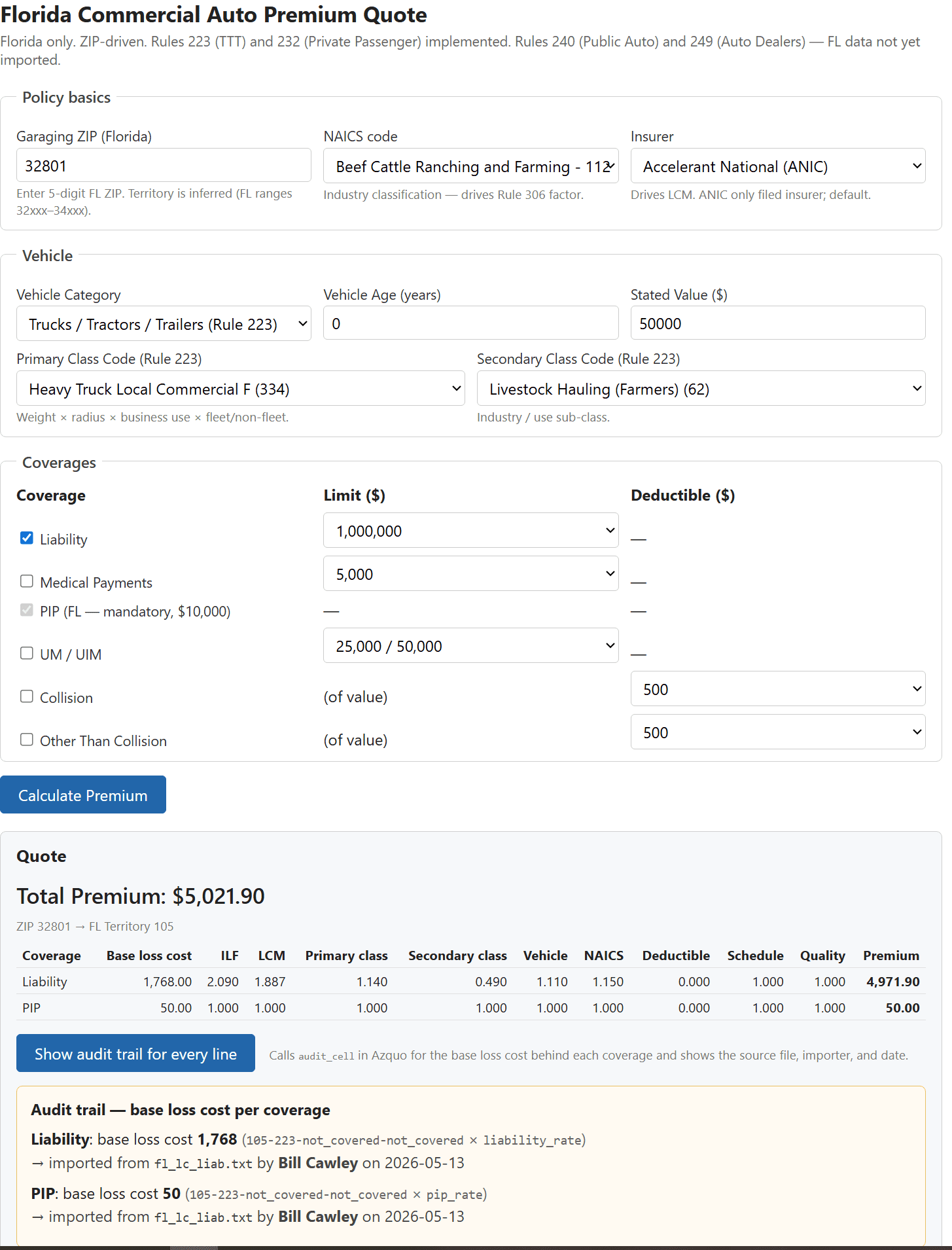Screen dimensions: 952x1250
Task: Open the UM / UIM limit dropdown
Action: click(471, 646)
